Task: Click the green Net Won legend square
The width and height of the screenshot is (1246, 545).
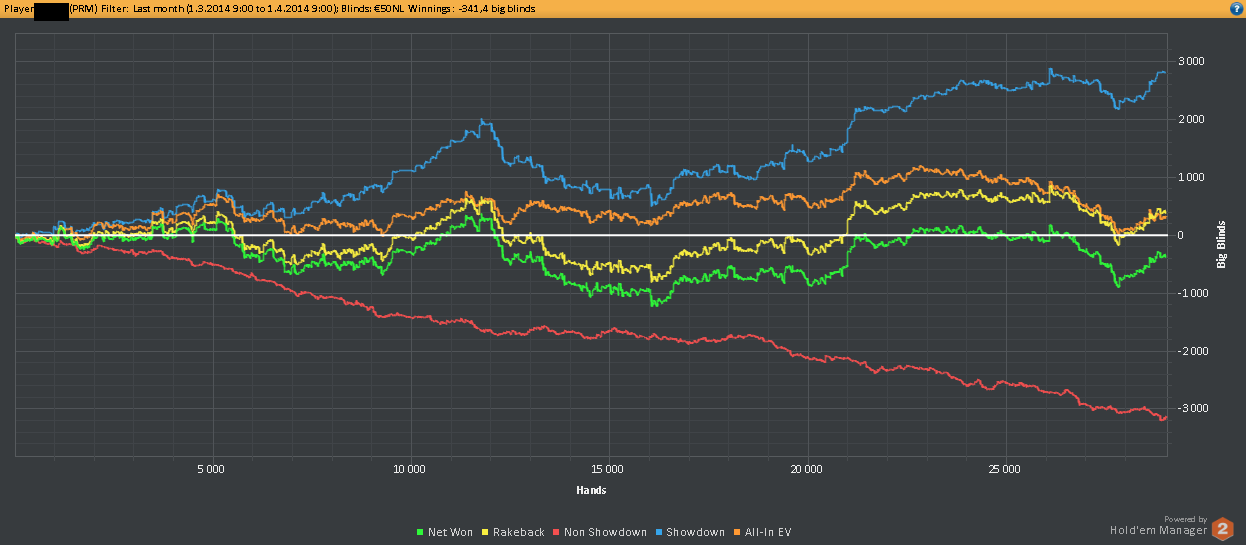Action: (420, 532)
